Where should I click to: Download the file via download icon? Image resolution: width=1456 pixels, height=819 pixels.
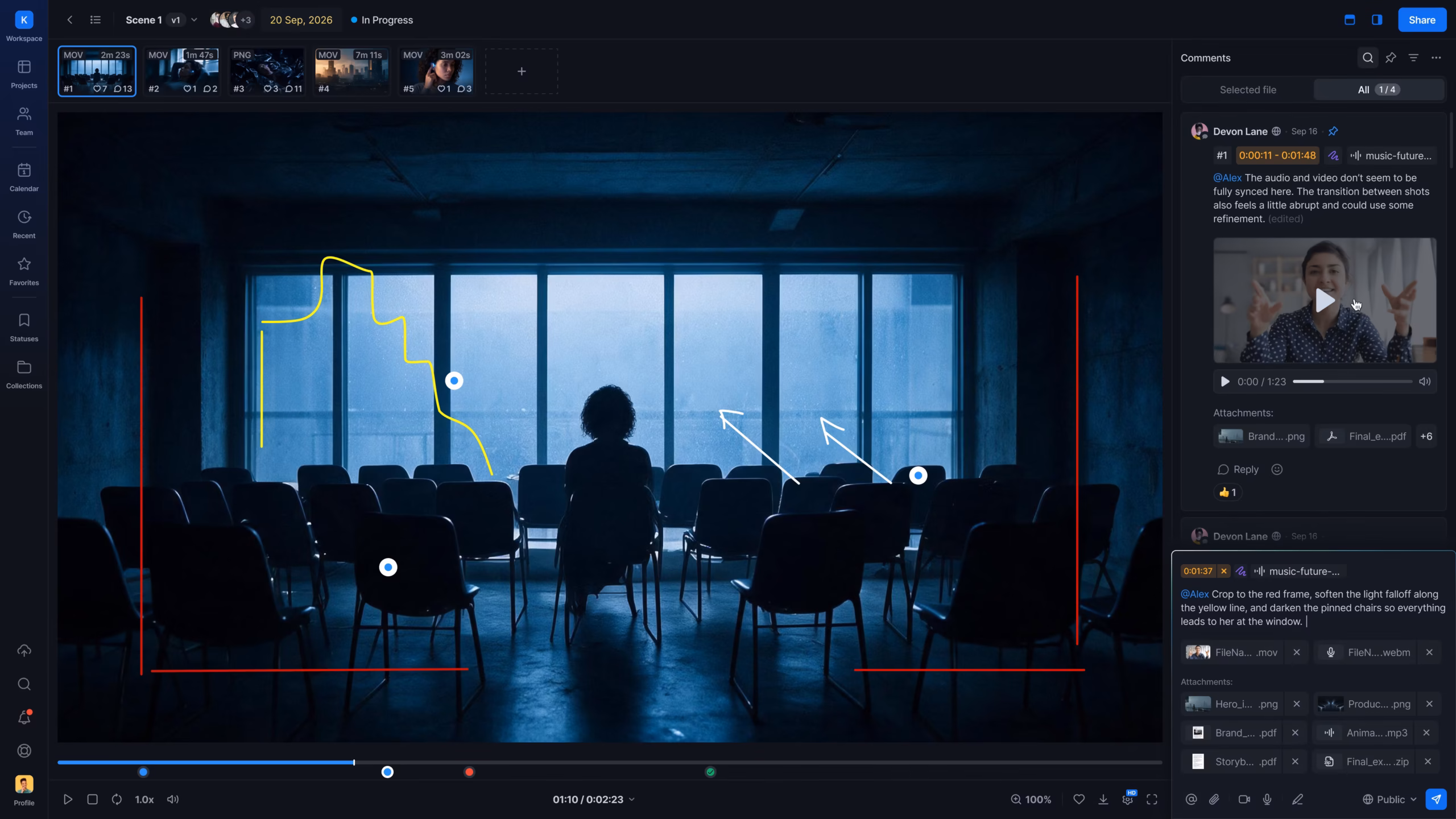click(1103, 799)
